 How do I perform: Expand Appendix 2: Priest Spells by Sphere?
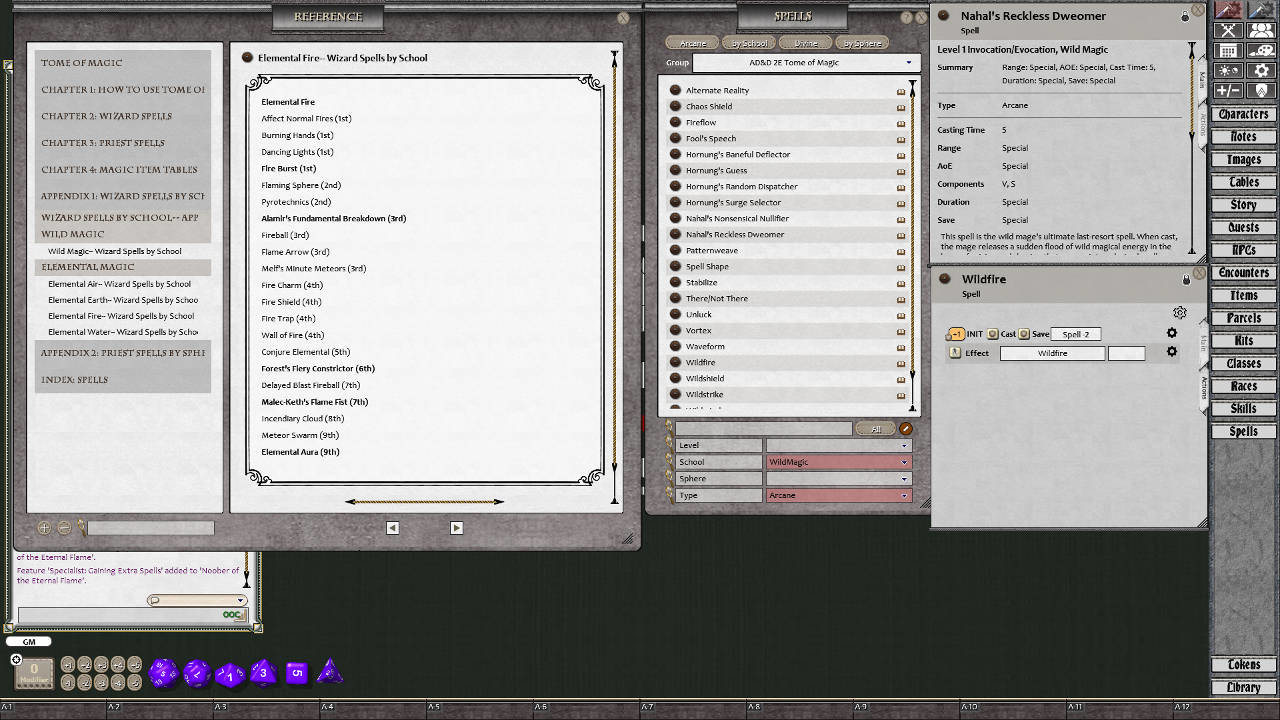[123, 353]
